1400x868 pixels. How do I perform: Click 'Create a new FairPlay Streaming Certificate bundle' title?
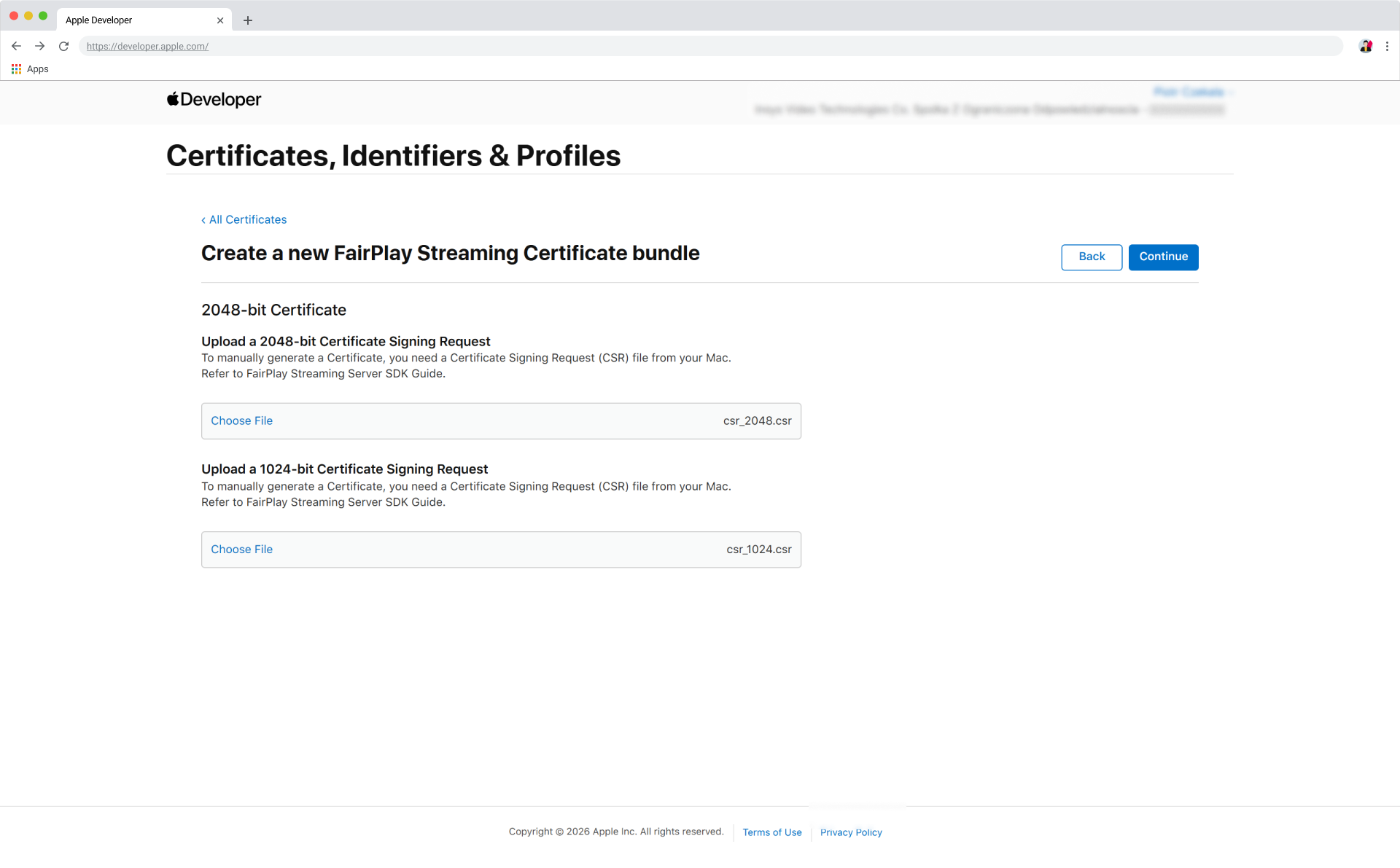(450, 253)
